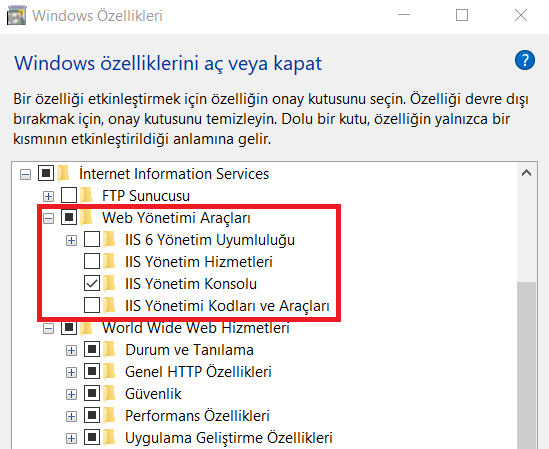Select the Durum ve Tanılama tree item
The image size is (549, 449).
pos(189,350)
